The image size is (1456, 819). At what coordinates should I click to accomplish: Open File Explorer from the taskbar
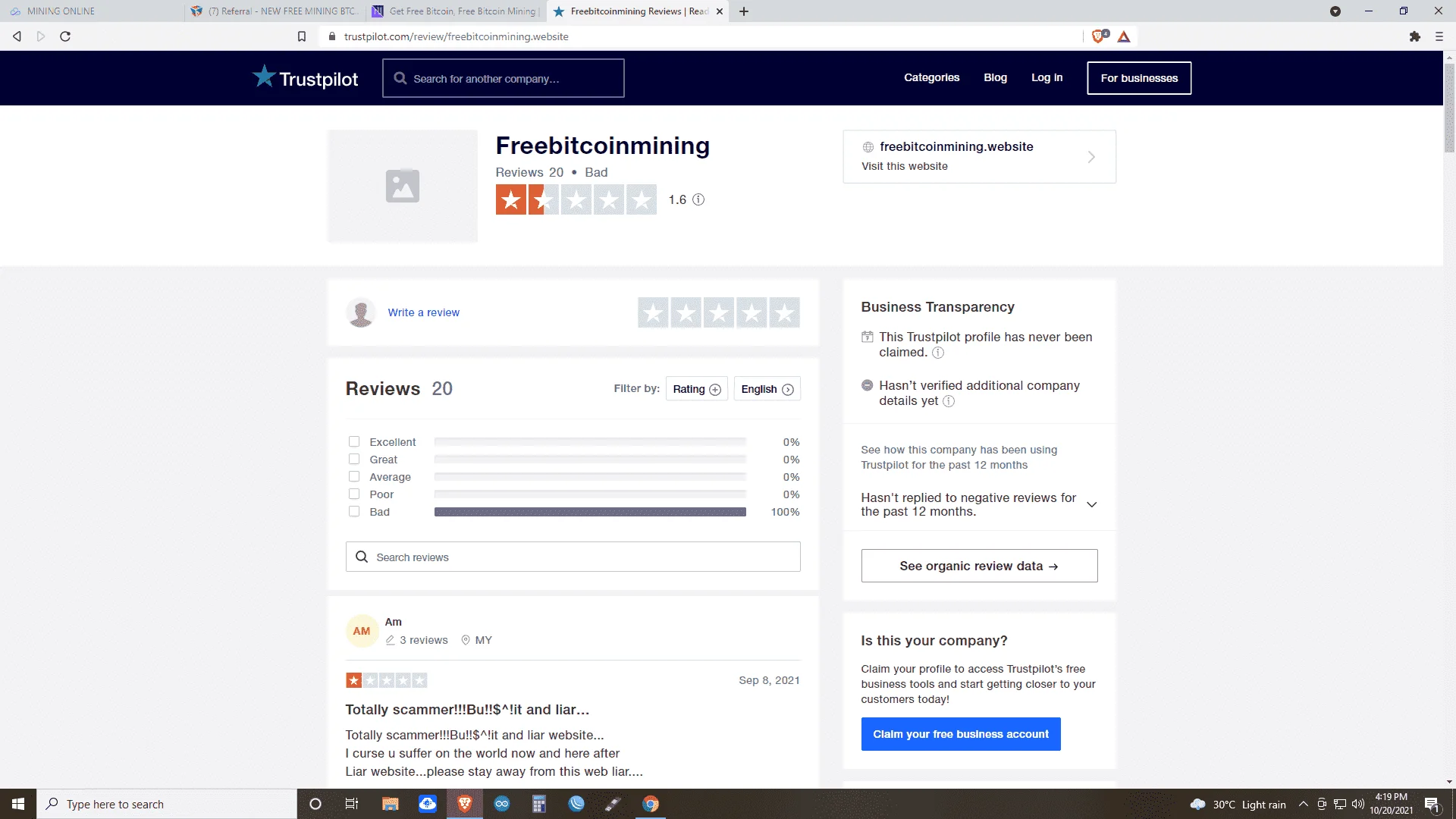point(391,804)
